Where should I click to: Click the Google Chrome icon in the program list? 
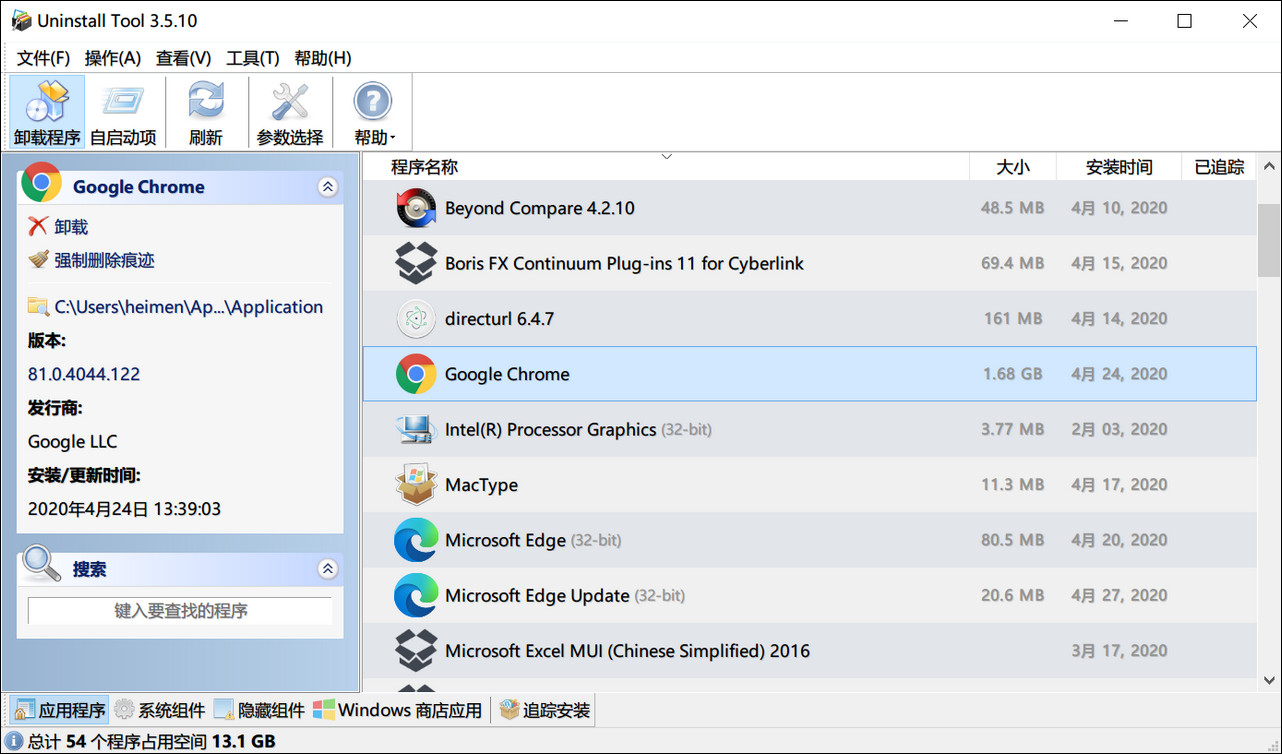coord(416,374)
